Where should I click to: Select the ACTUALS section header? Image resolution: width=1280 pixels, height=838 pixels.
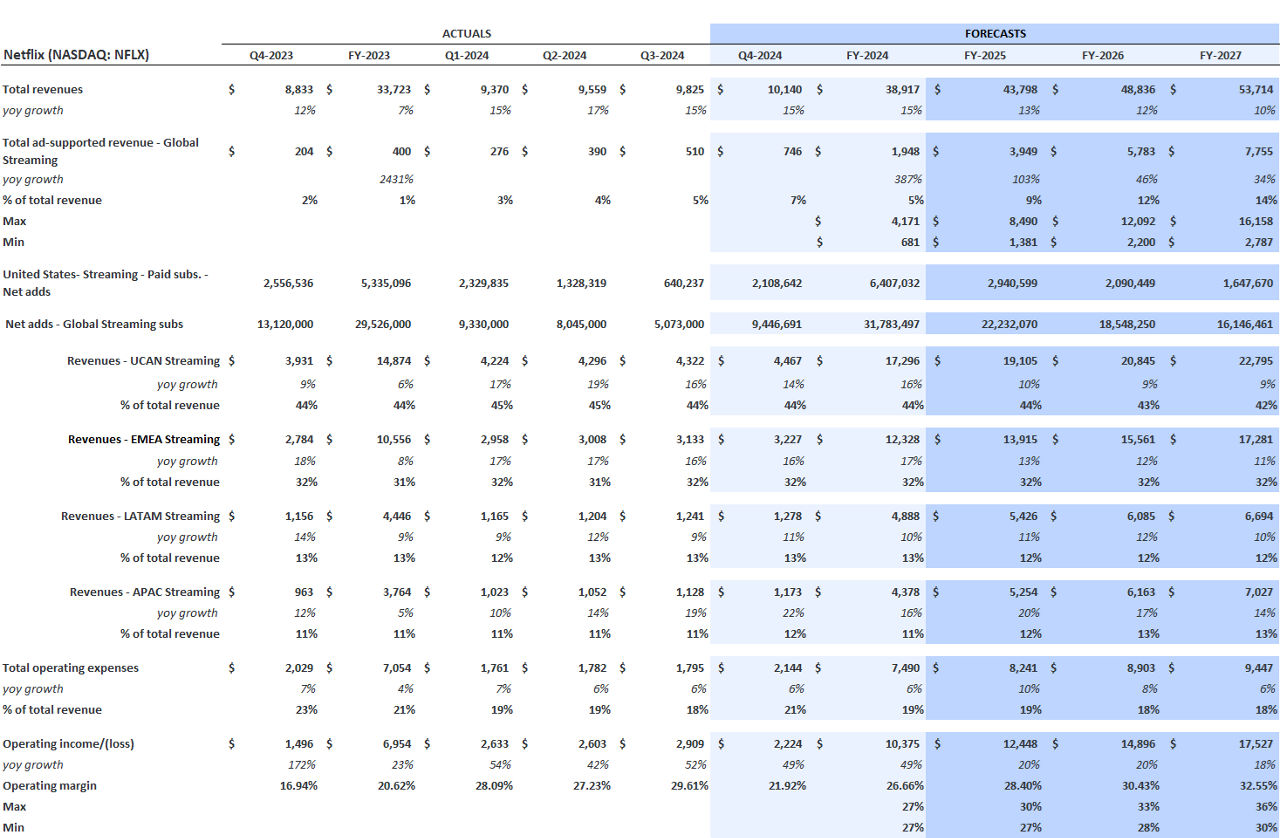(466, 34)
